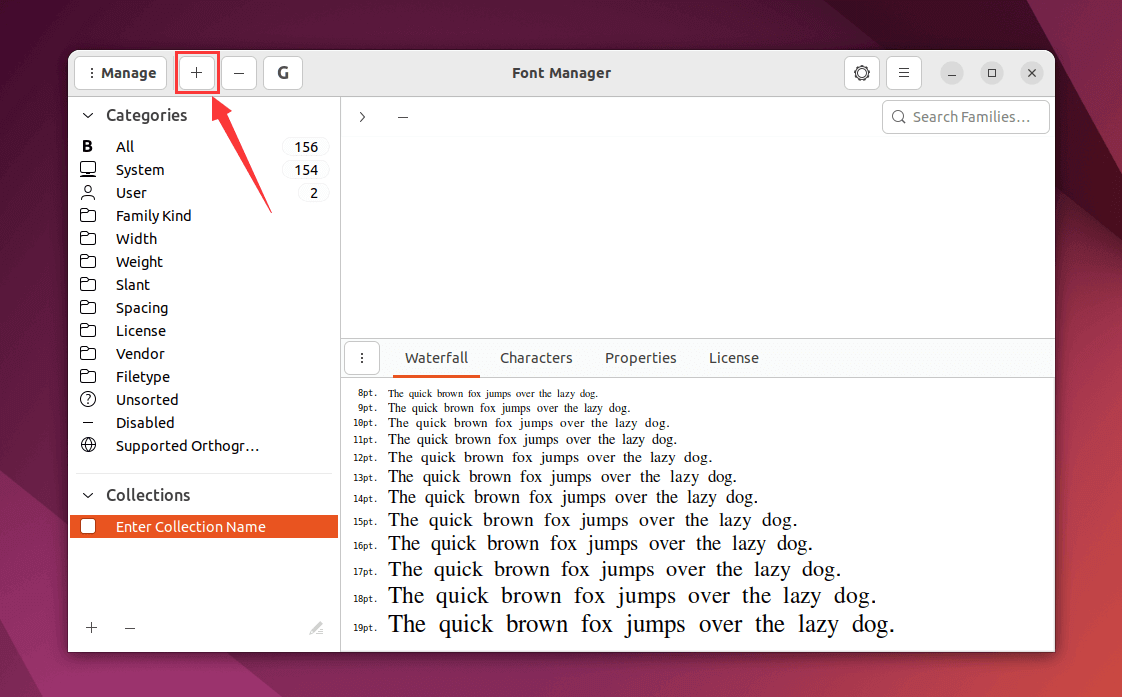This screenshot has height=697, width=1122.
Task: Click the dash icon beside Disabled
Action: pos(88,423)
